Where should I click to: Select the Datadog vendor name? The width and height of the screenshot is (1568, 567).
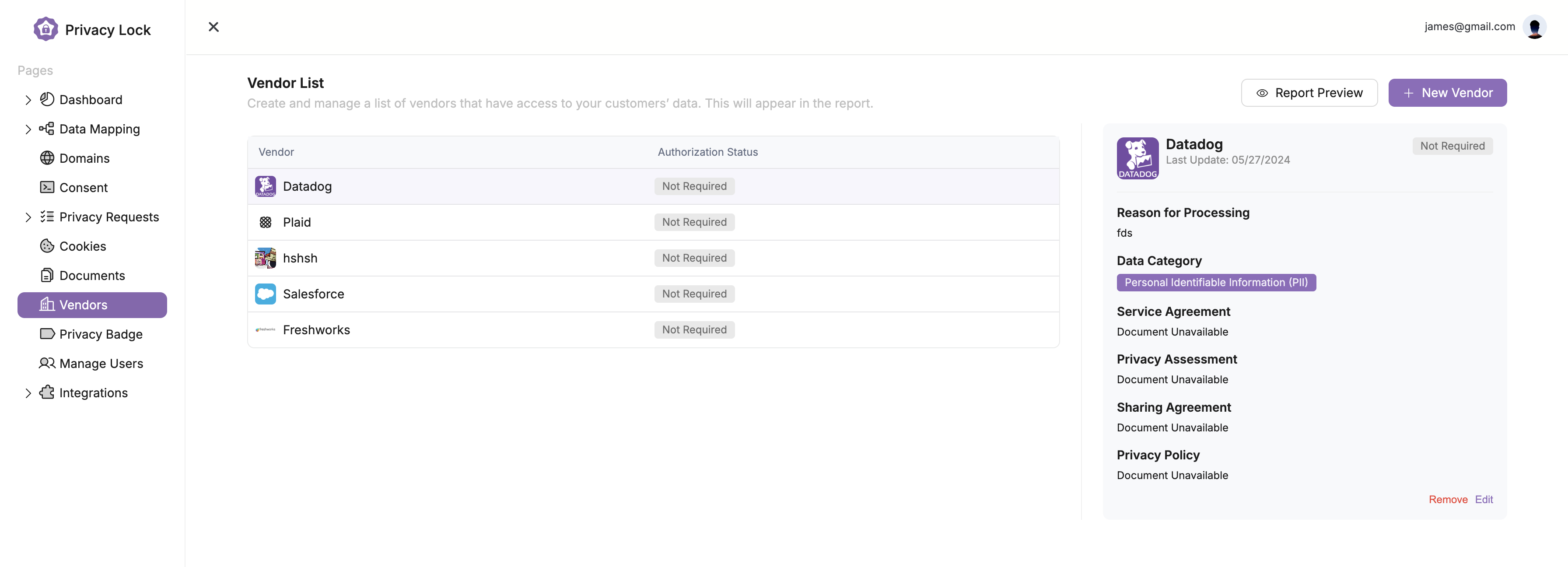(x=308, y=186)
